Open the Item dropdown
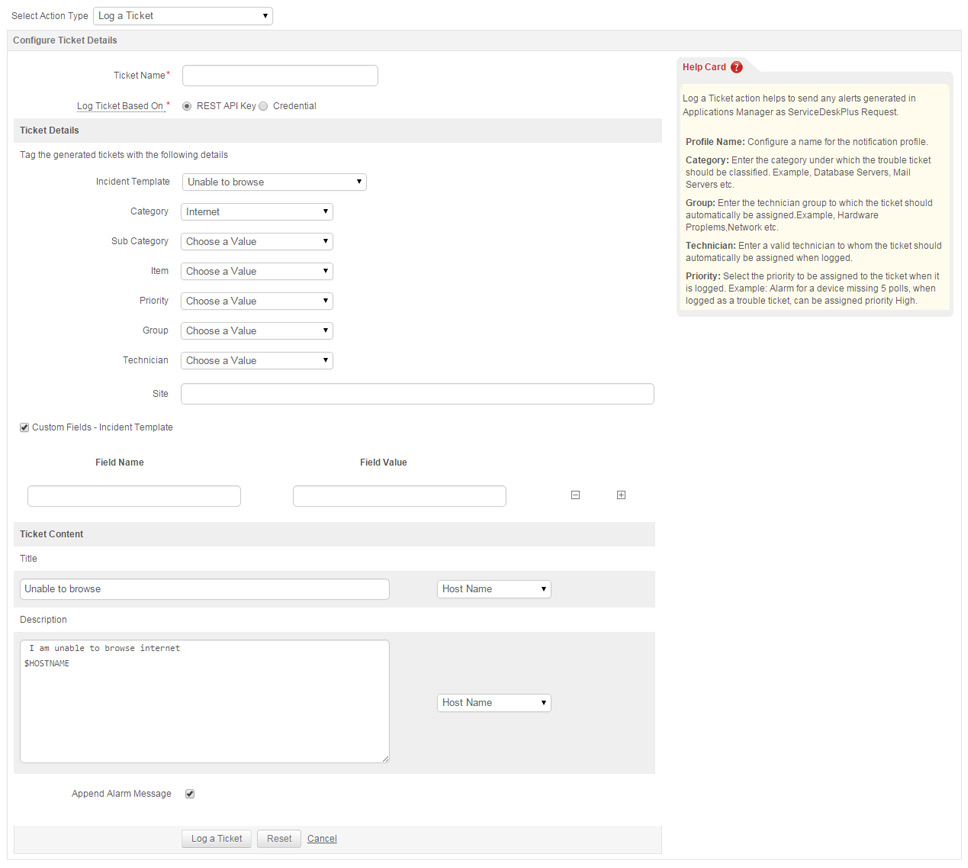The image size is (968, 868). coord(257,271)
